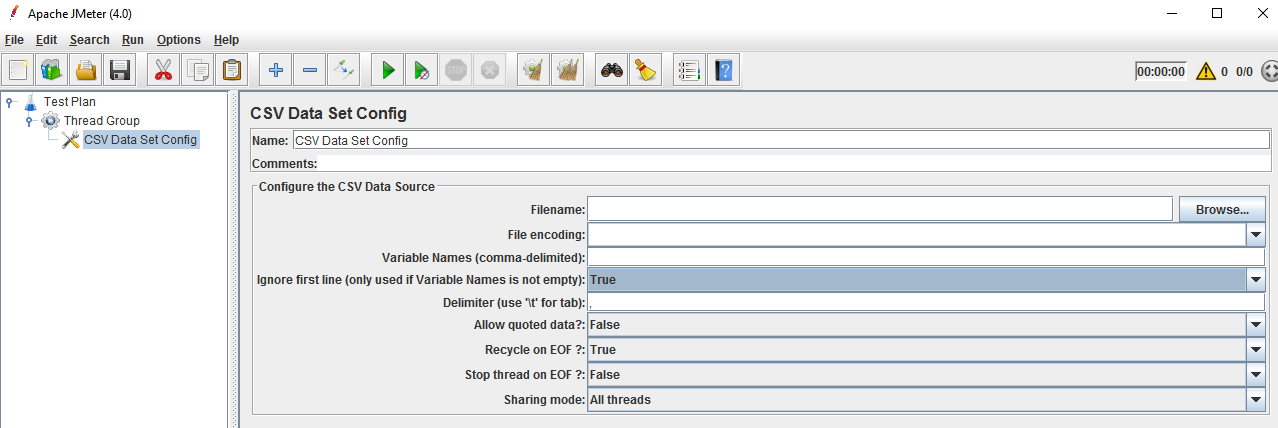Open Search with the binoculars icon
The height and width of the screenshot is (428, 1278).
point(612,71)
